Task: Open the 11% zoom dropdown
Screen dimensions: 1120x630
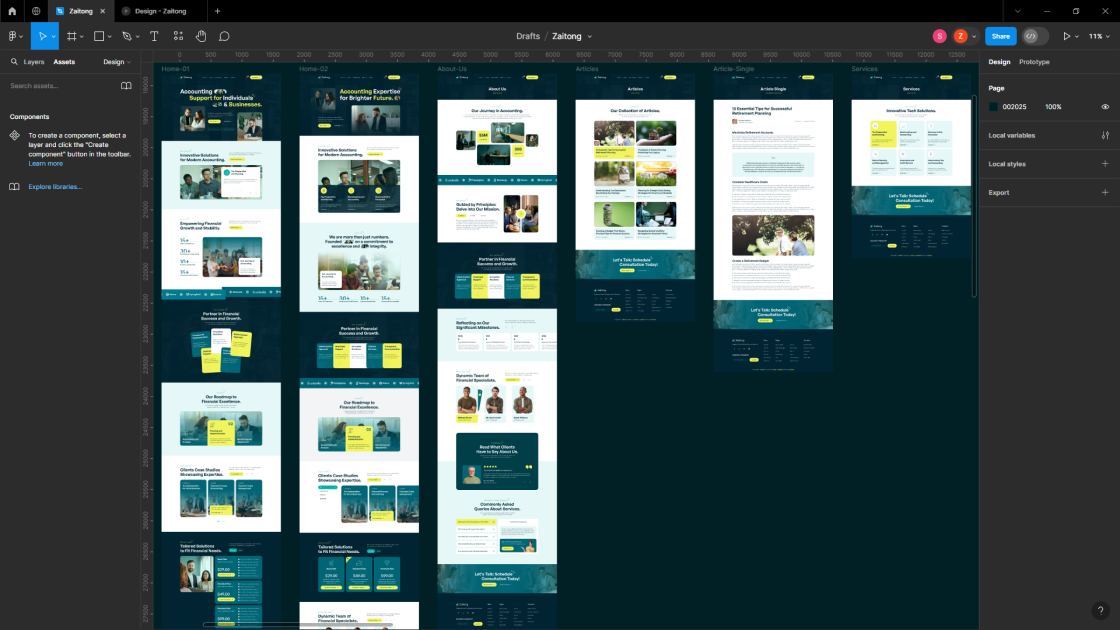Action: (x=1099, y=36)
